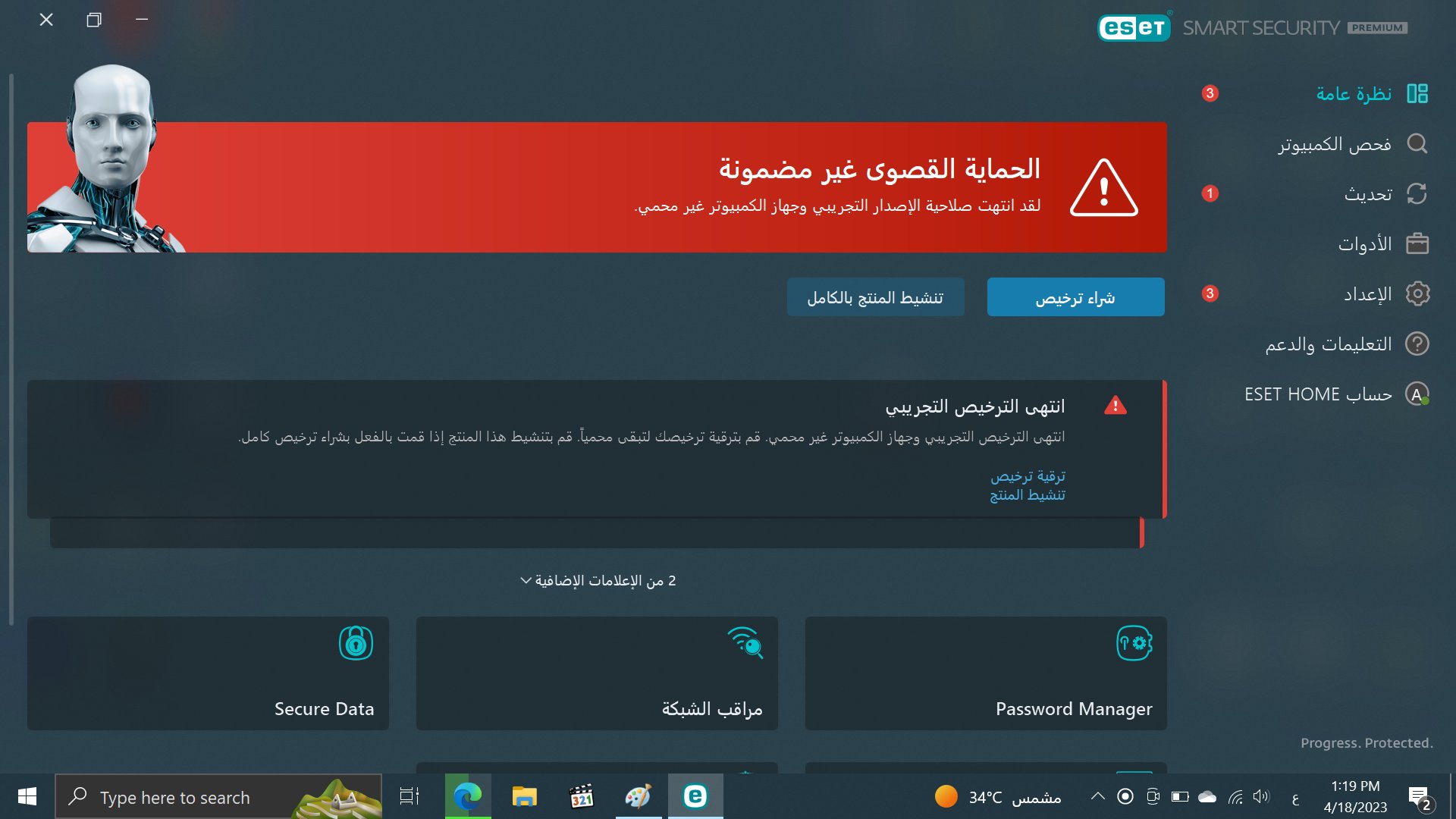
Task: Click the Wi-Fi network tray icon
Action: 1235,796
